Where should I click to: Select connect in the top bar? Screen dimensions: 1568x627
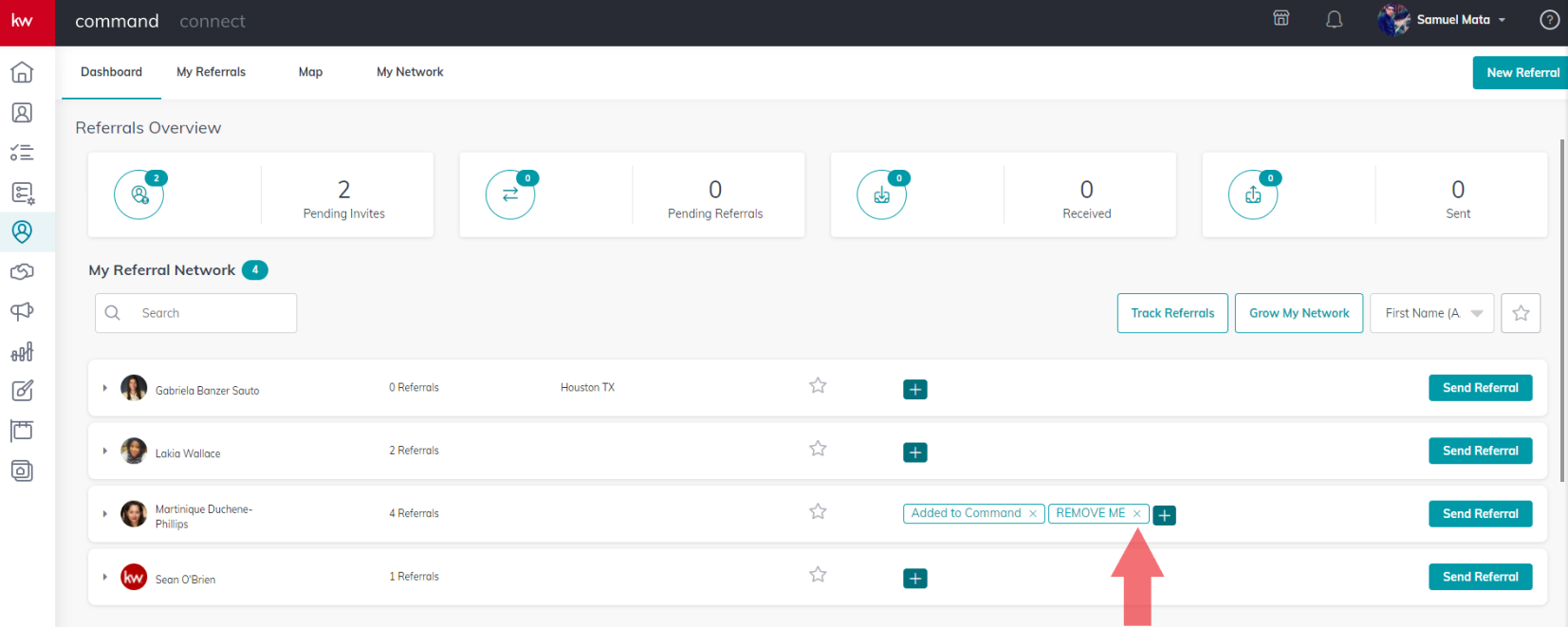[x=212, y=21]
